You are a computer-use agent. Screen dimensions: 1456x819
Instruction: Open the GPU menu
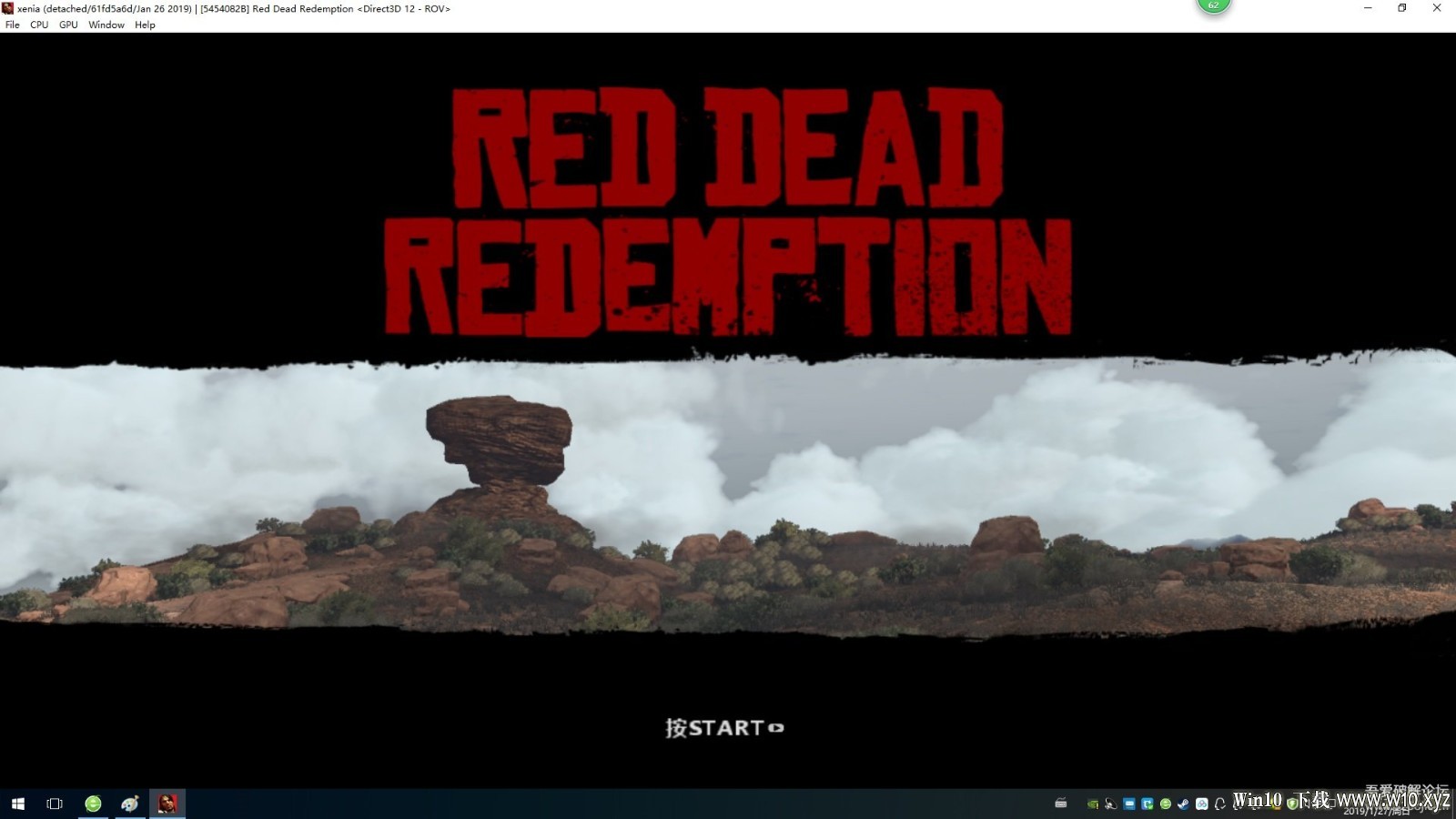[x=68, y=25]
